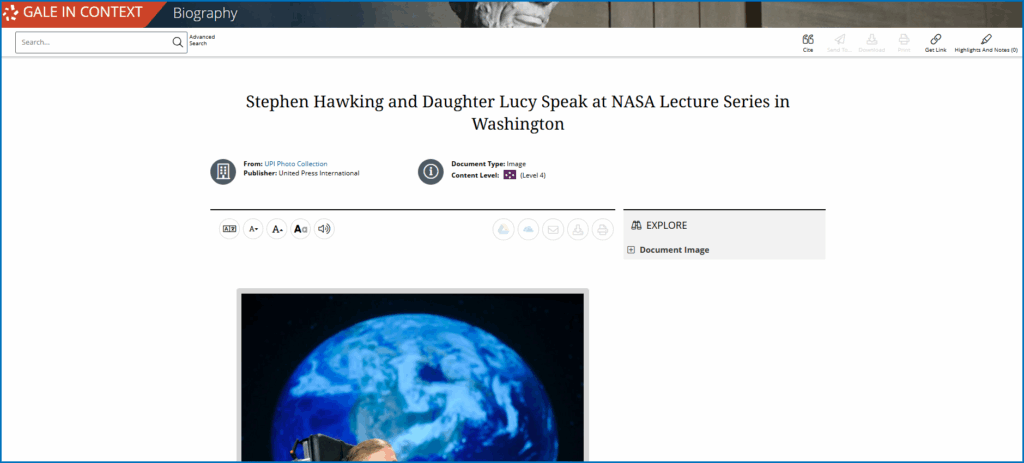The width and height of the screenshot is (1024, 463).
Task: Open the UPI Photo Collection link
Action: (x=296, y=163)
